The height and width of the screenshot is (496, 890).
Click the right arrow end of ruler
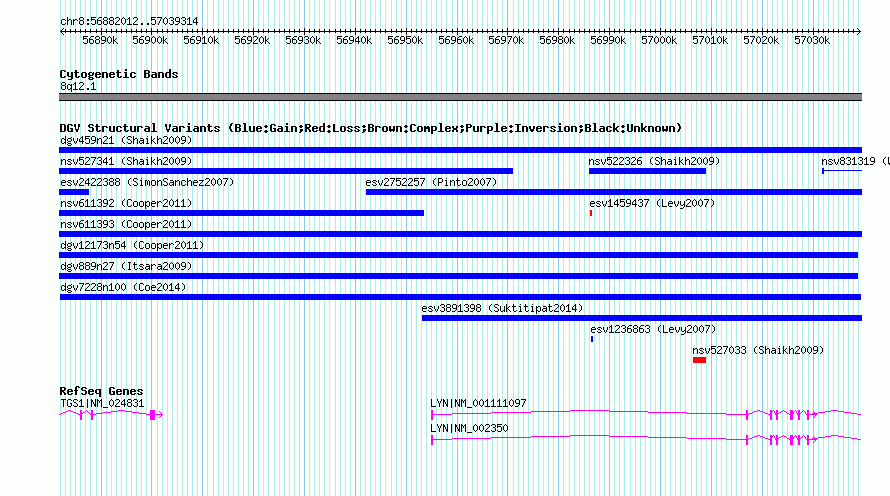[858, 31]
